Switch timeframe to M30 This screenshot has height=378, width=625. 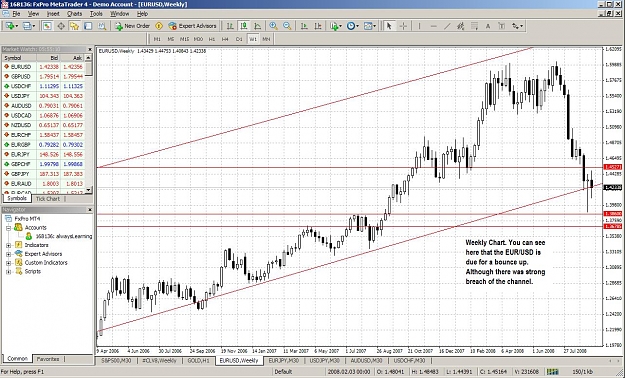tap(198, 39)
